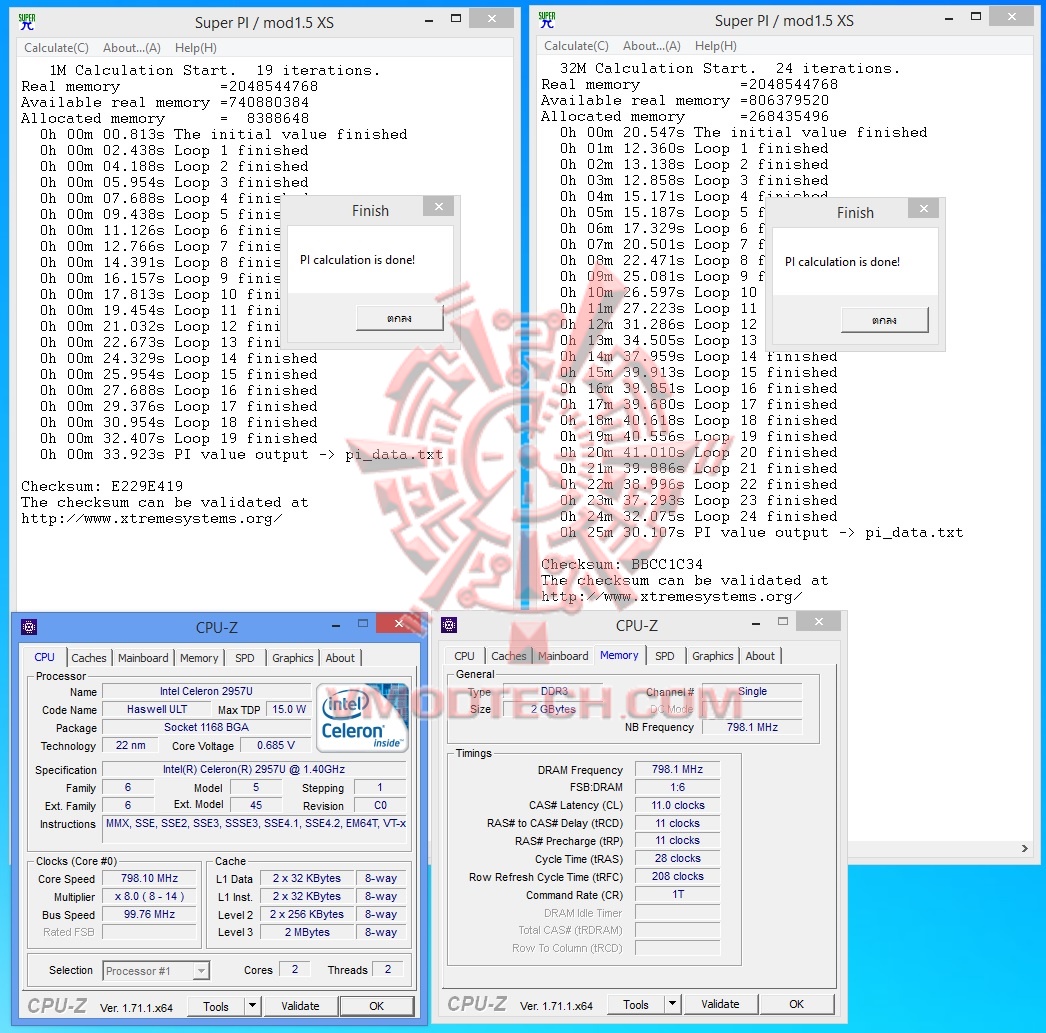Click Tools button in left CPU-Z
The height and width of the screenshot is (1033, 1046).
pyautogui.click(x=215, y=1006)
